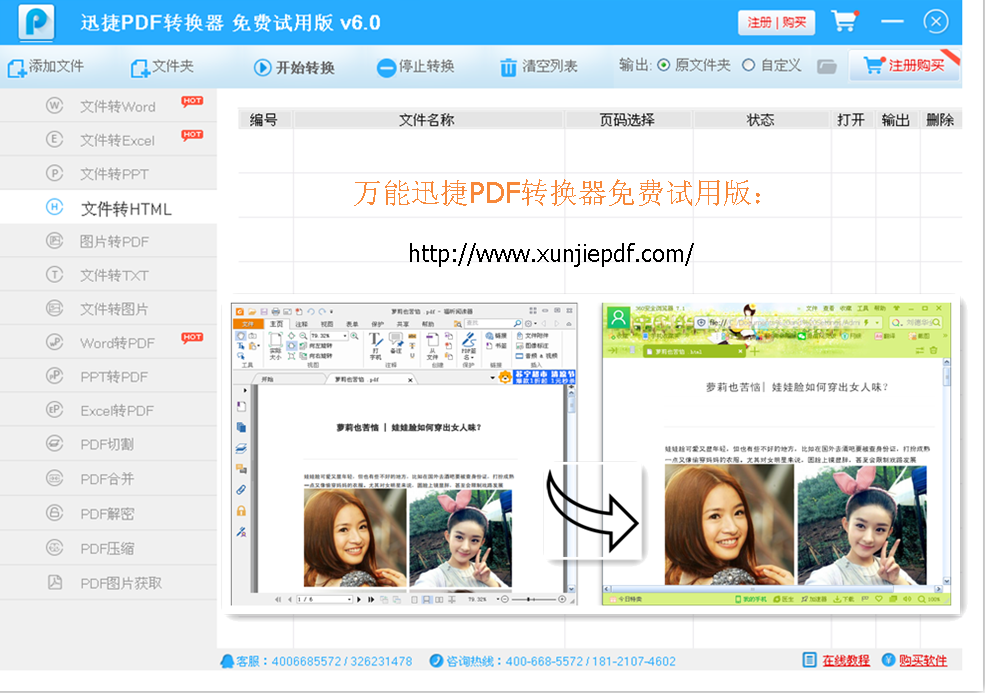The image size is (985, 693).
Task: Open PDF合并 merge function
Action: click(109, 478)
